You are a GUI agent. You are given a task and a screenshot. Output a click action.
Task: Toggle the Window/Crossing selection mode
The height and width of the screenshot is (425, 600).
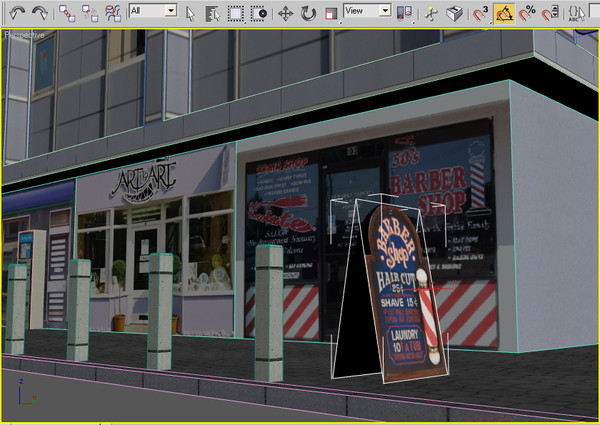[x=259, y=14]
